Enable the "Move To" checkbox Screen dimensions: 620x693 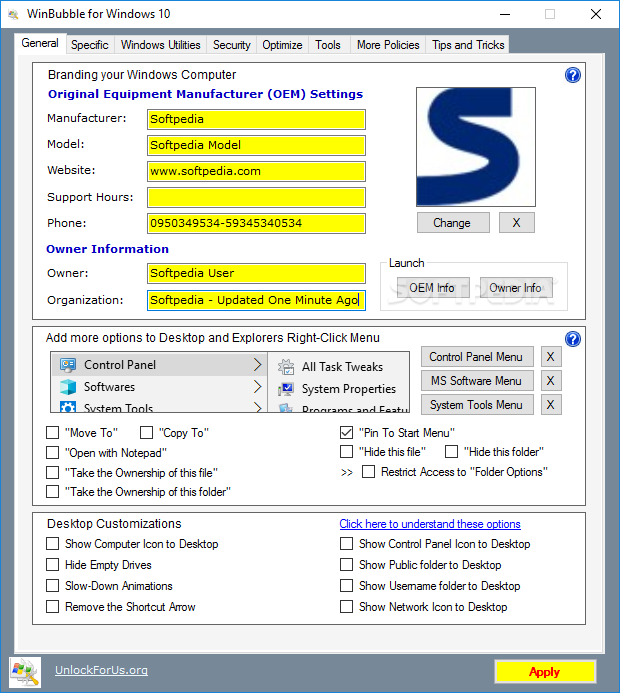(x=53, y=432)
